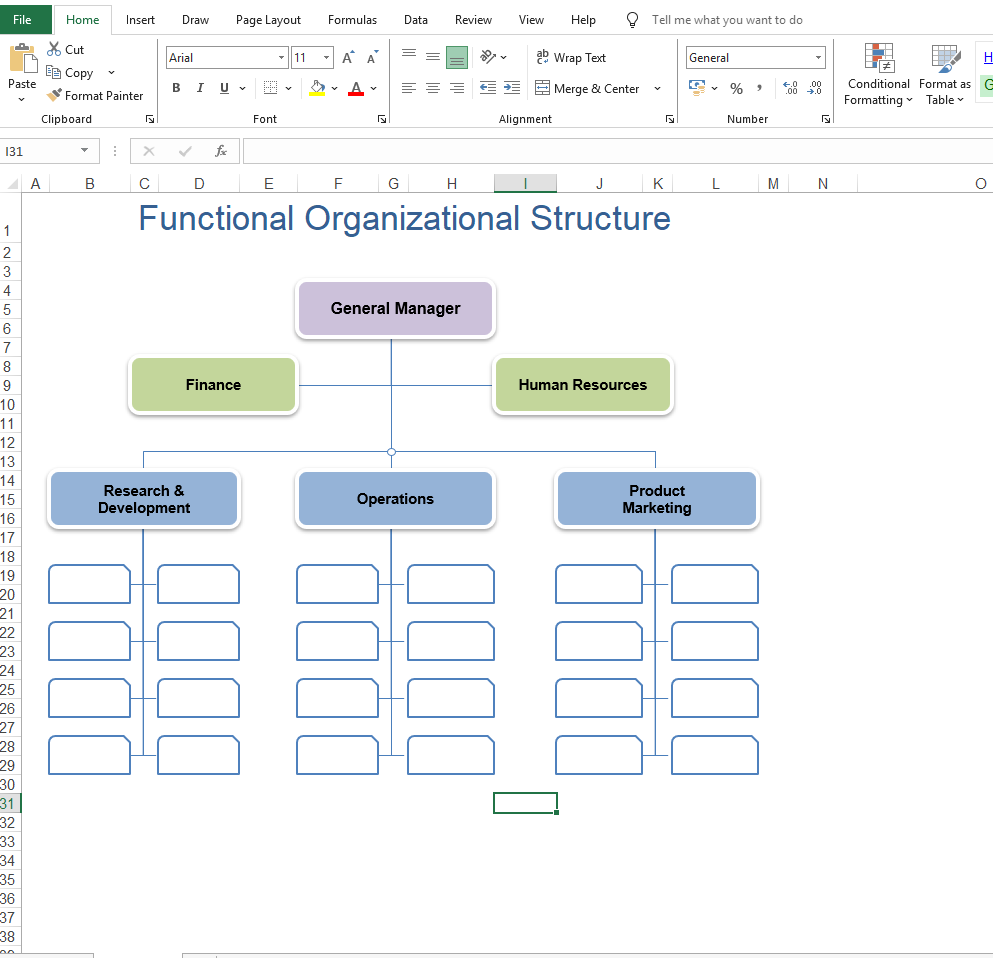The image size is (993, 958).
Task: Switch to the Formulas tab
Action: 352,20
